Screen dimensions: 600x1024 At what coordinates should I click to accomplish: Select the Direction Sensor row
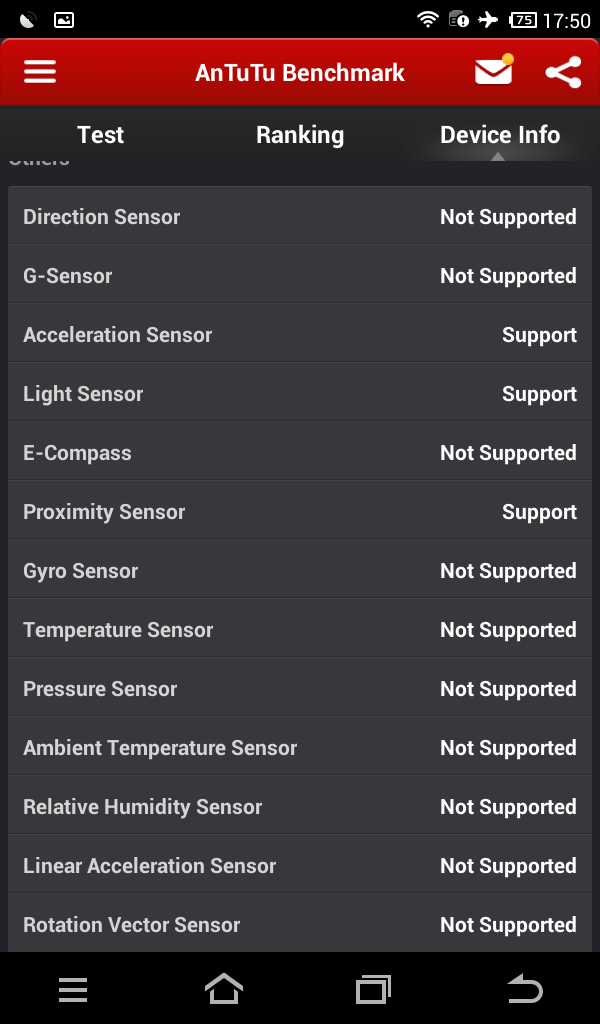[x=300, y=217]
